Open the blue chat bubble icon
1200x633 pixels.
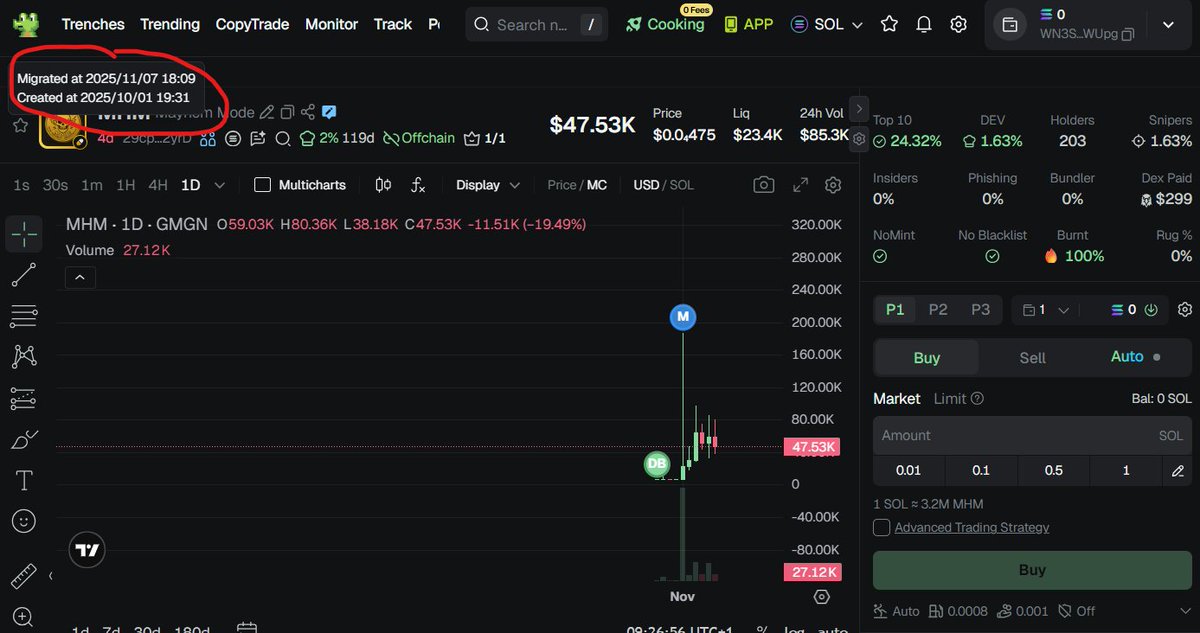[329, 112]
